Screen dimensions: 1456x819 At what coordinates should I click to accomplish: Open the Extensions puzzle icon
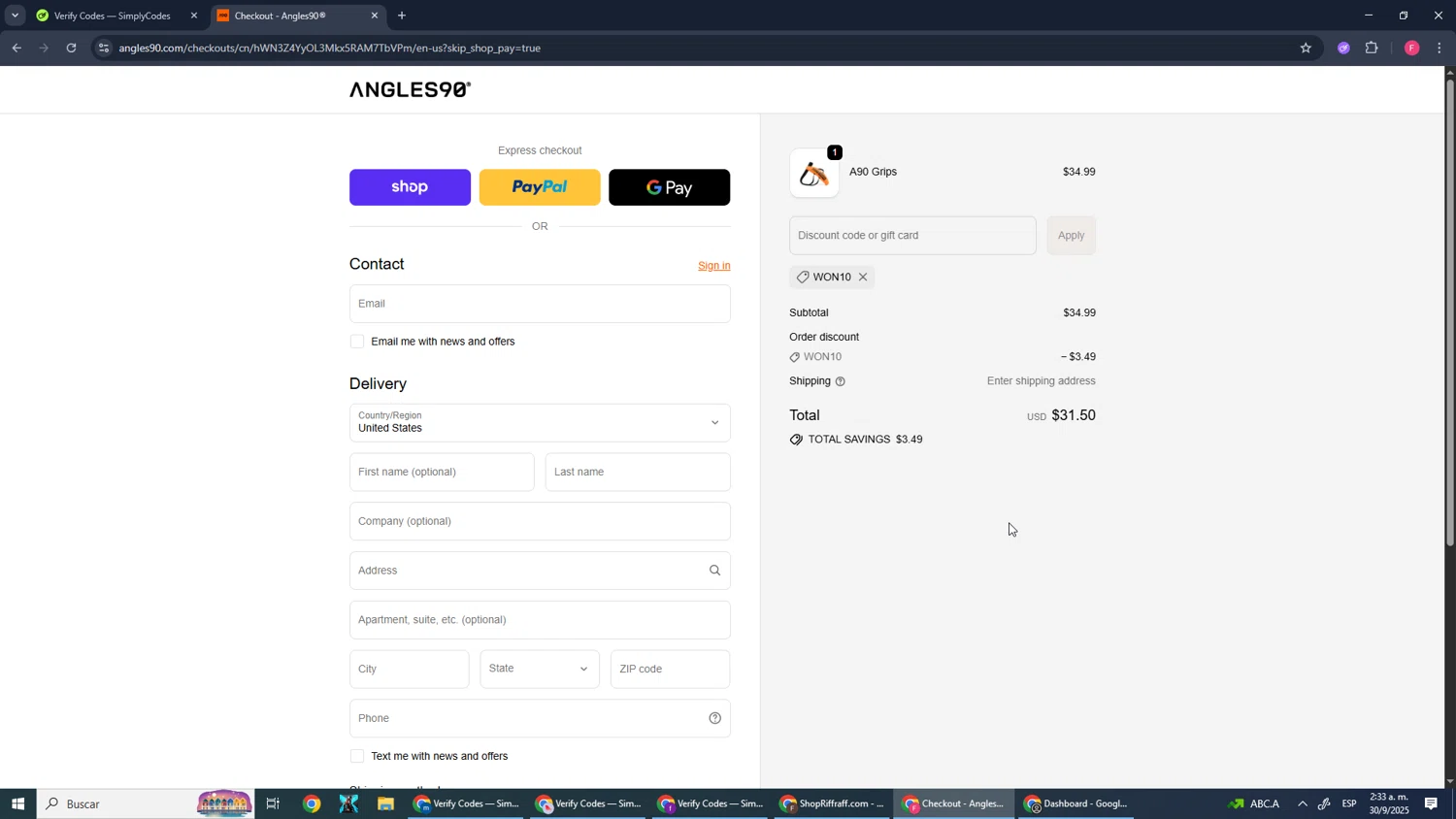click(1372, 48)
